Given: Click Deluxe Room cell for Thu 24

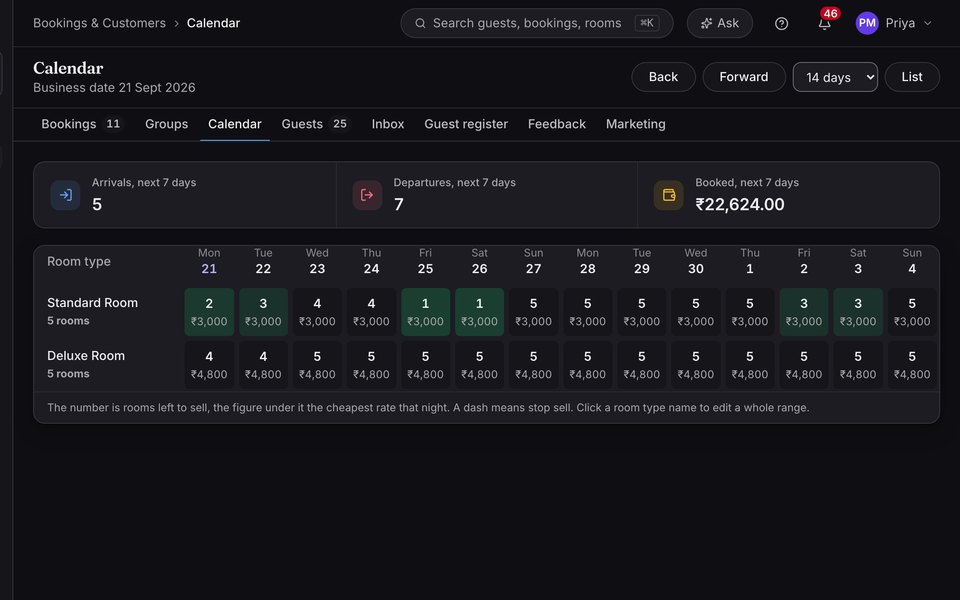Looking at the screenshot, I should click(372, 365).
